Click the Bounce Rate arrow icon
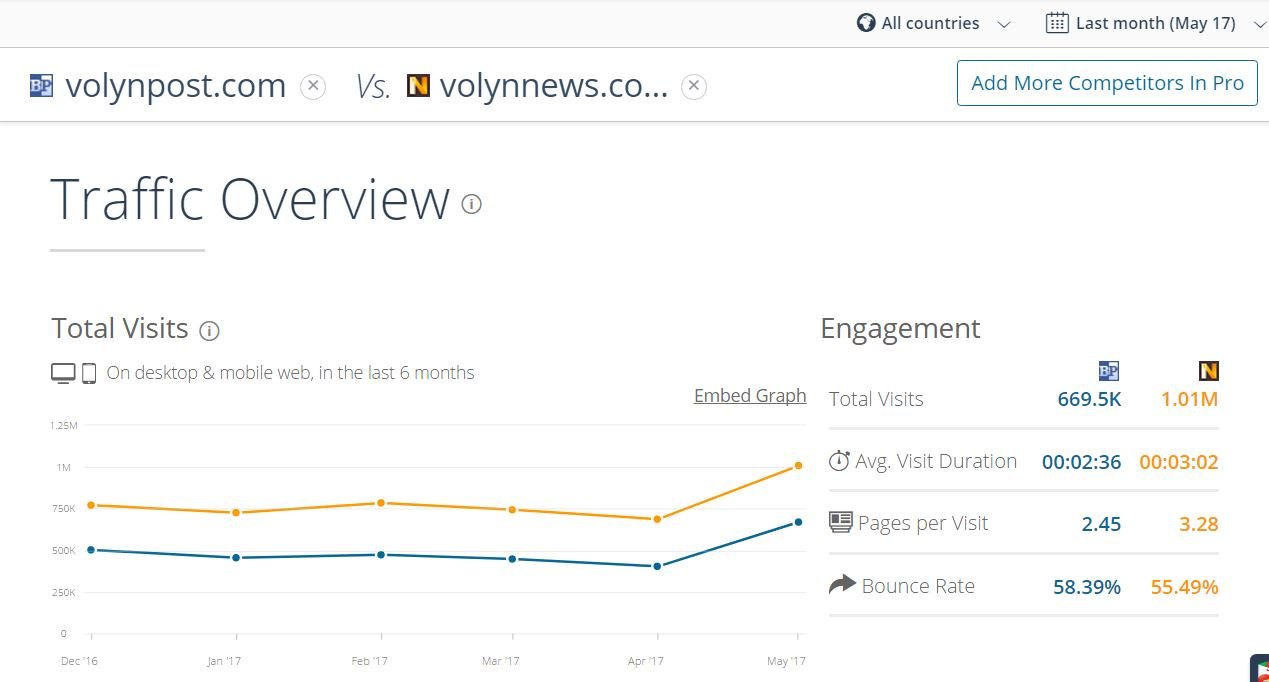This screenshot has width=1269, height=682. tap(842, 585)
